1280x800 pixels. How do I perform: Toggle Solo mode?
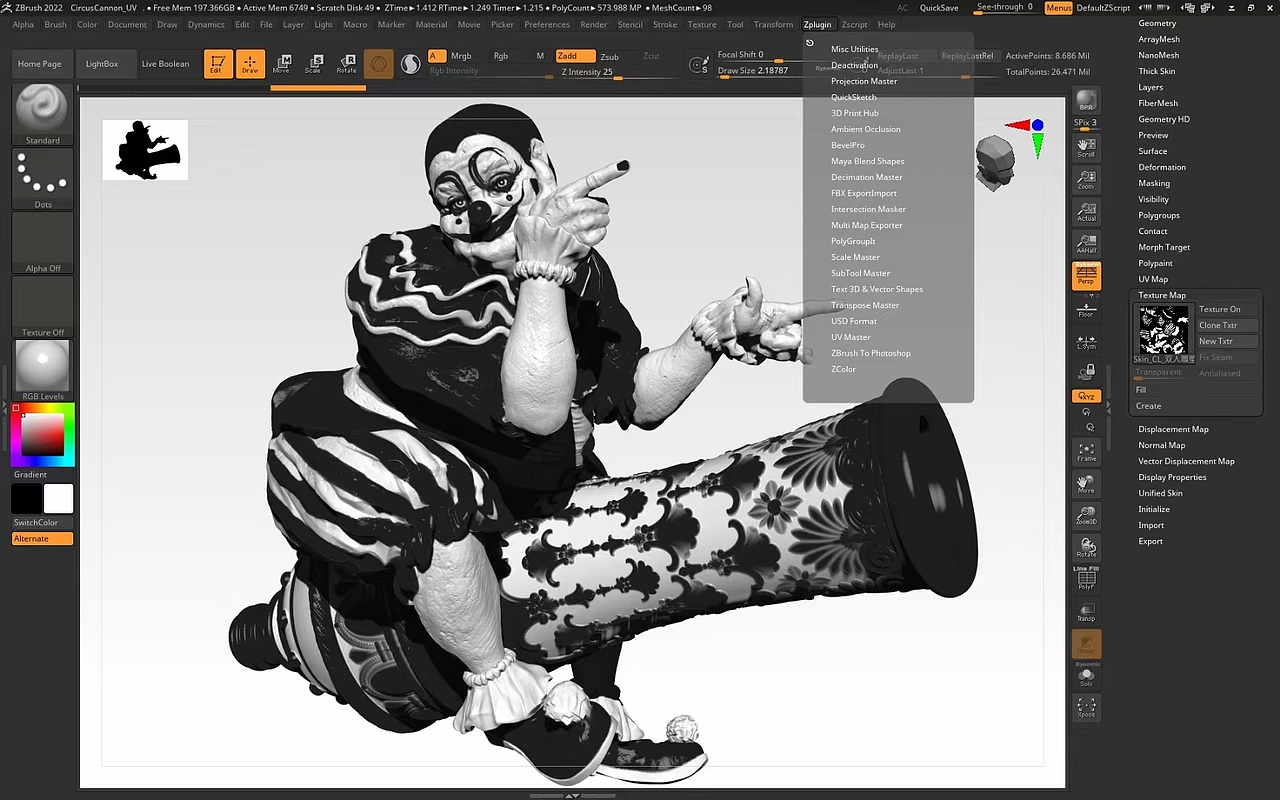point(1086,677)
